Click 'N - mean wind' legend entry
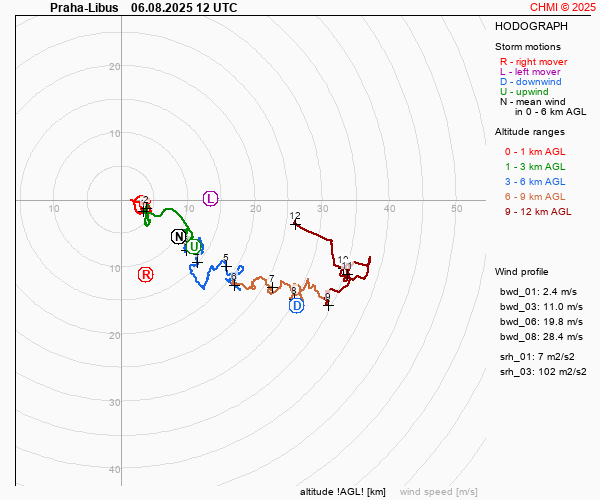This screenshot has width=600, height=500. [x=532, y=101]
